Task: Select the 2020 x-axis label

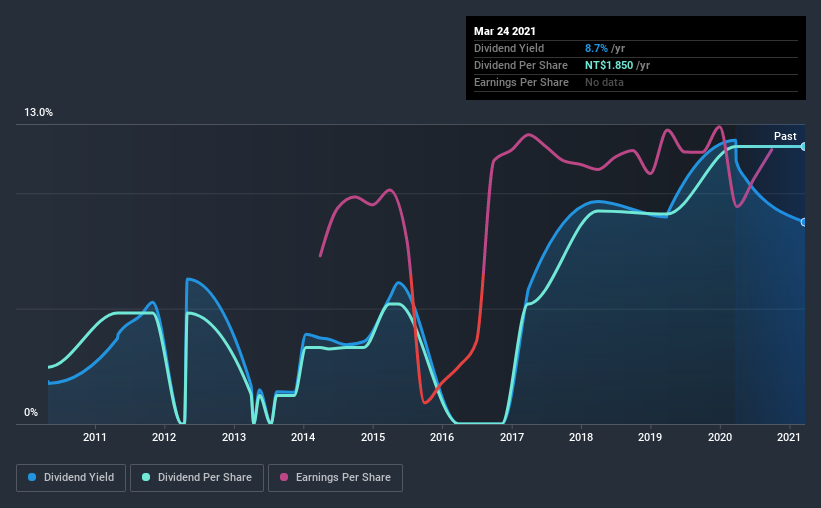Action: (720, 437)
